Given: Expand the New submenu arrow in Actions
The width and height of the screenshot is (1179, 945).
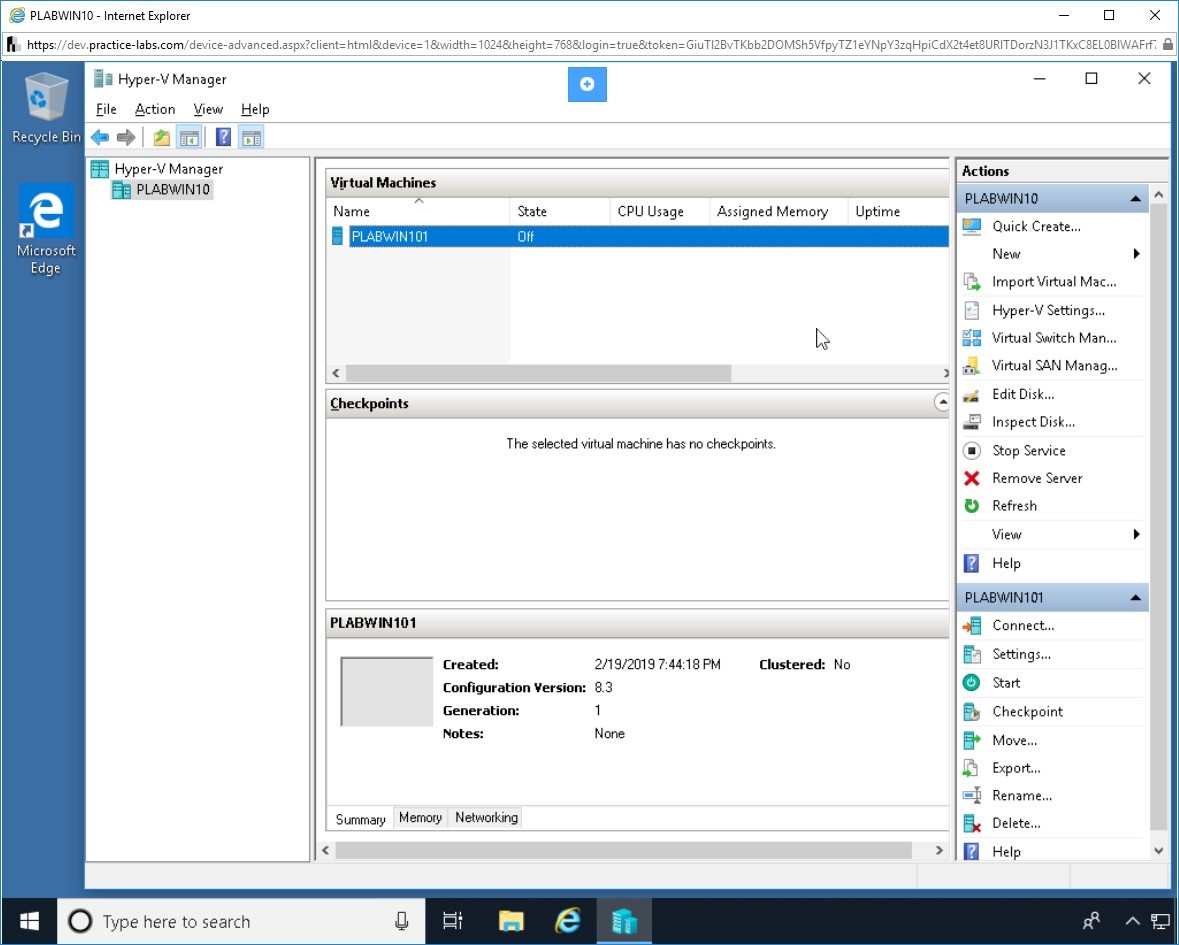Looking at the screenshot, I should pyautogui.click(x=1136, y=254).
